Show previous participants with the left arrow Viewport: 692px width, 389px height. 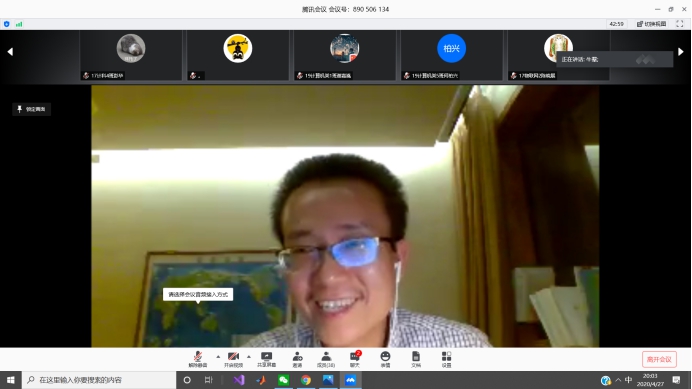(10, 52)
